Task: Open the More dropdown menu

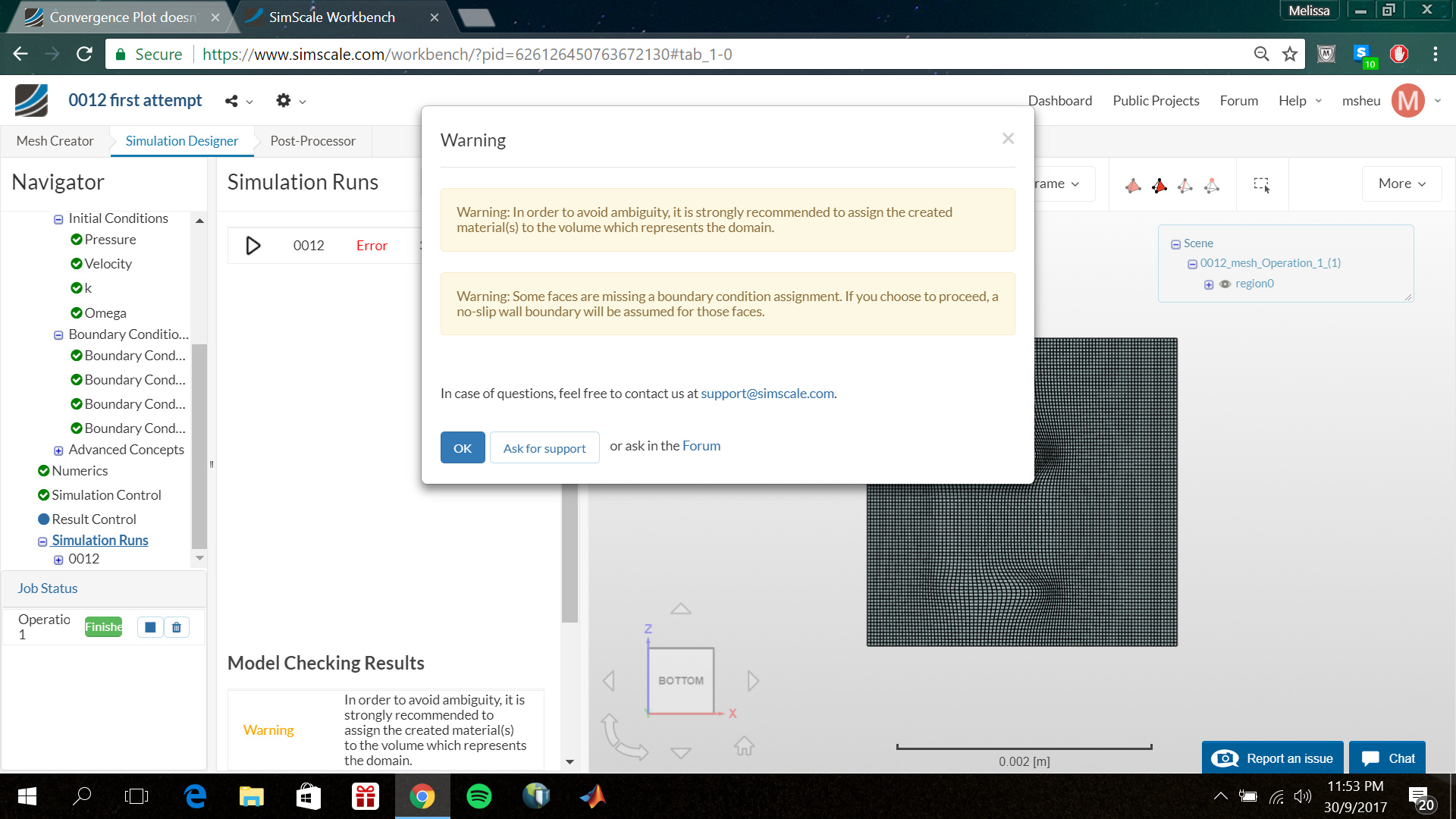Action: (x=1401, y=184)
